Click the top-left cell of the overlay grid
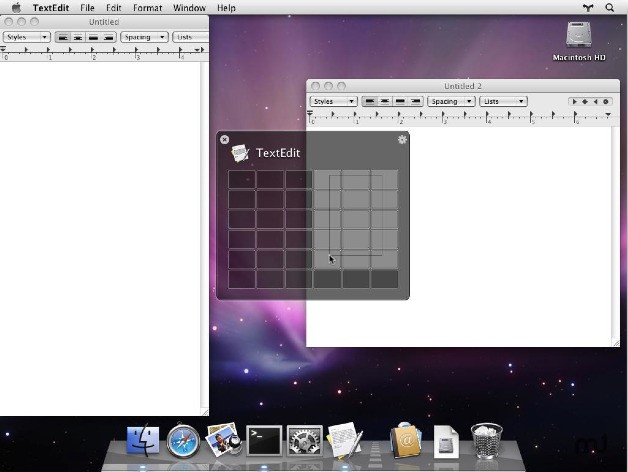The height and width of the screenshot is (472, 628). 242,179
